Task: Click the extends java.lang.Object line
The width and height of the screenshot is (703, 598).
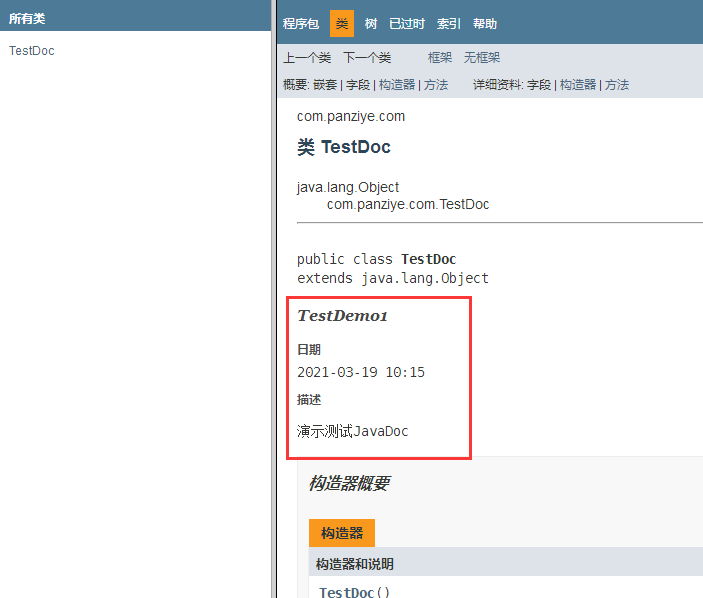Action: pyautogui.click(x=392, y=278)
